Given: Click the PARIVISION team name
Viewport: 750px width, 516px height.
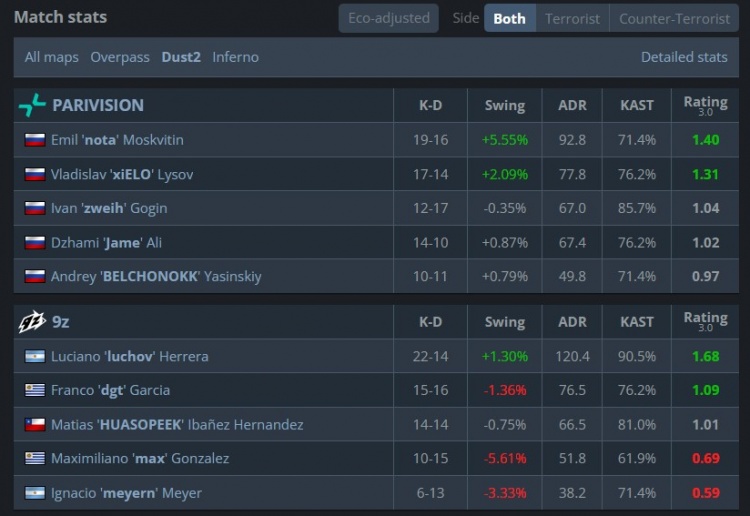Looking at the screenshot, I should pos(98,105).
